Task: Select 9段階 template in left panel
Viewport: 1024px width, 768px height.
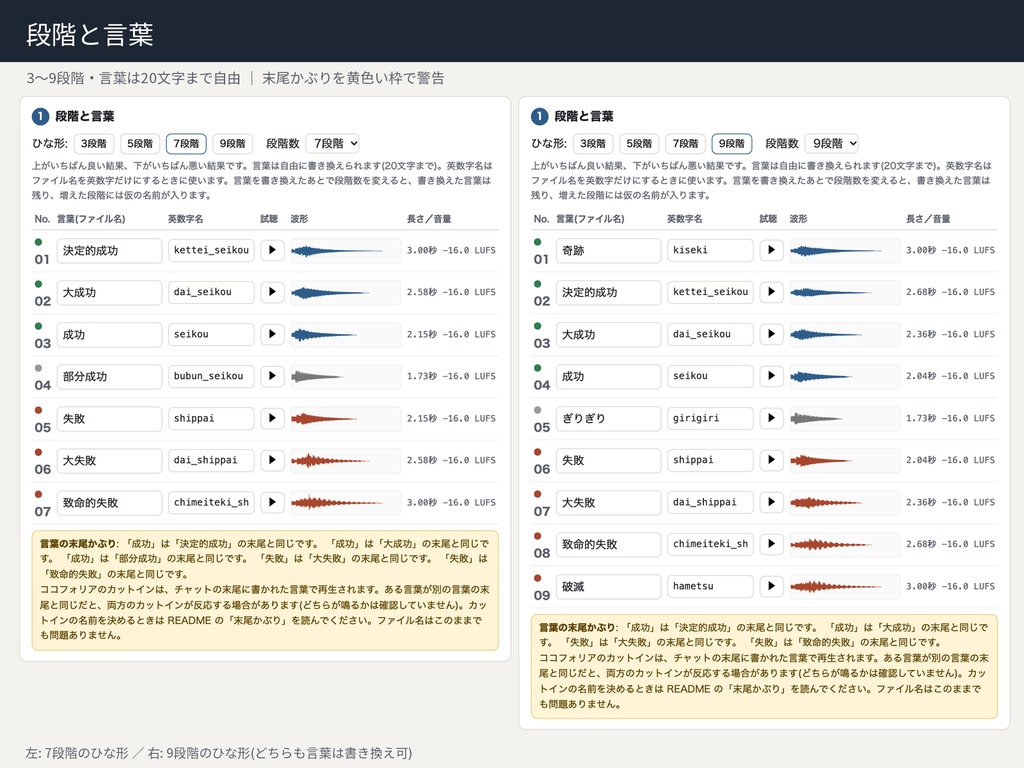Action: pyautogui.click(x=232, y=144)
